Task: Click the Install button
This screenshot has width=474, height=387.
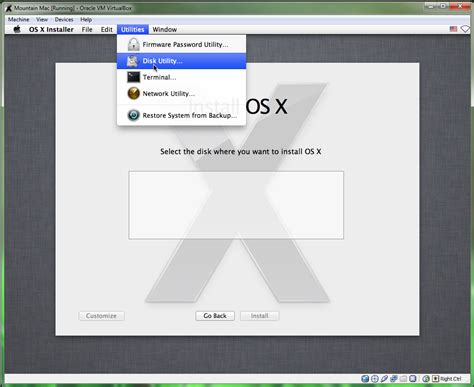Action: pyautogui.click(x=260, y=316)
